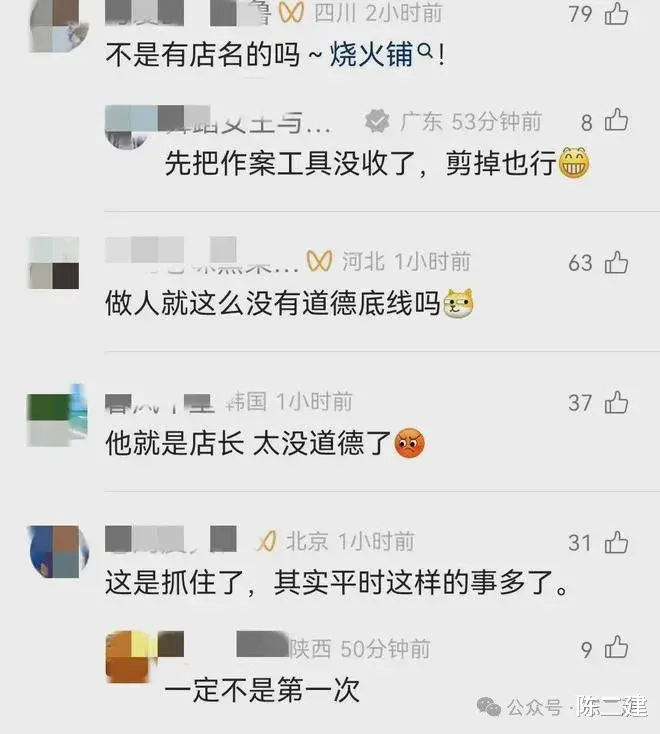Open avatar of the 北京 commenter

pos(58,552)
